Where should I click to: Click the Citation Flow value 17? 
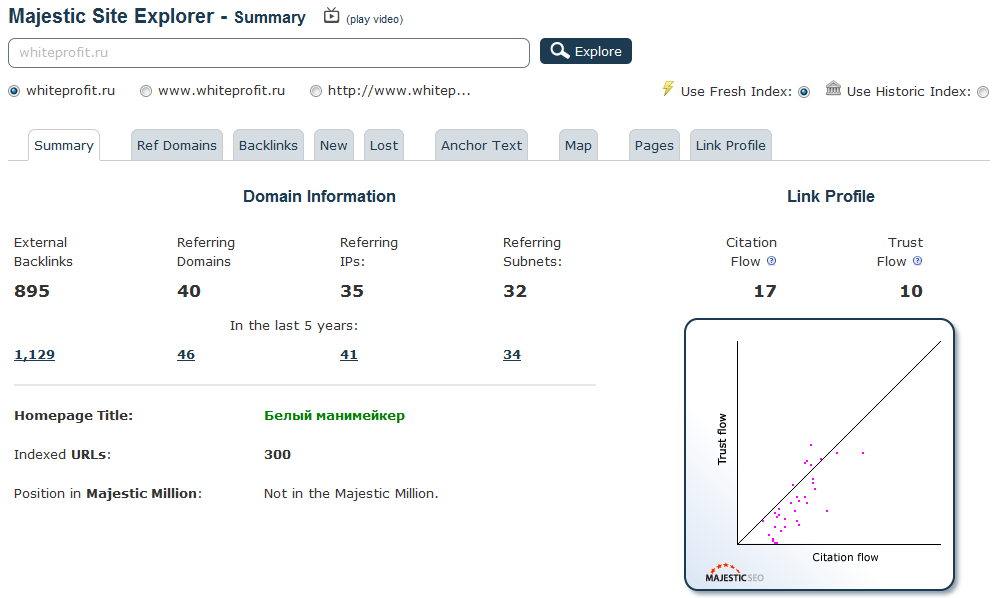point(765,291)
